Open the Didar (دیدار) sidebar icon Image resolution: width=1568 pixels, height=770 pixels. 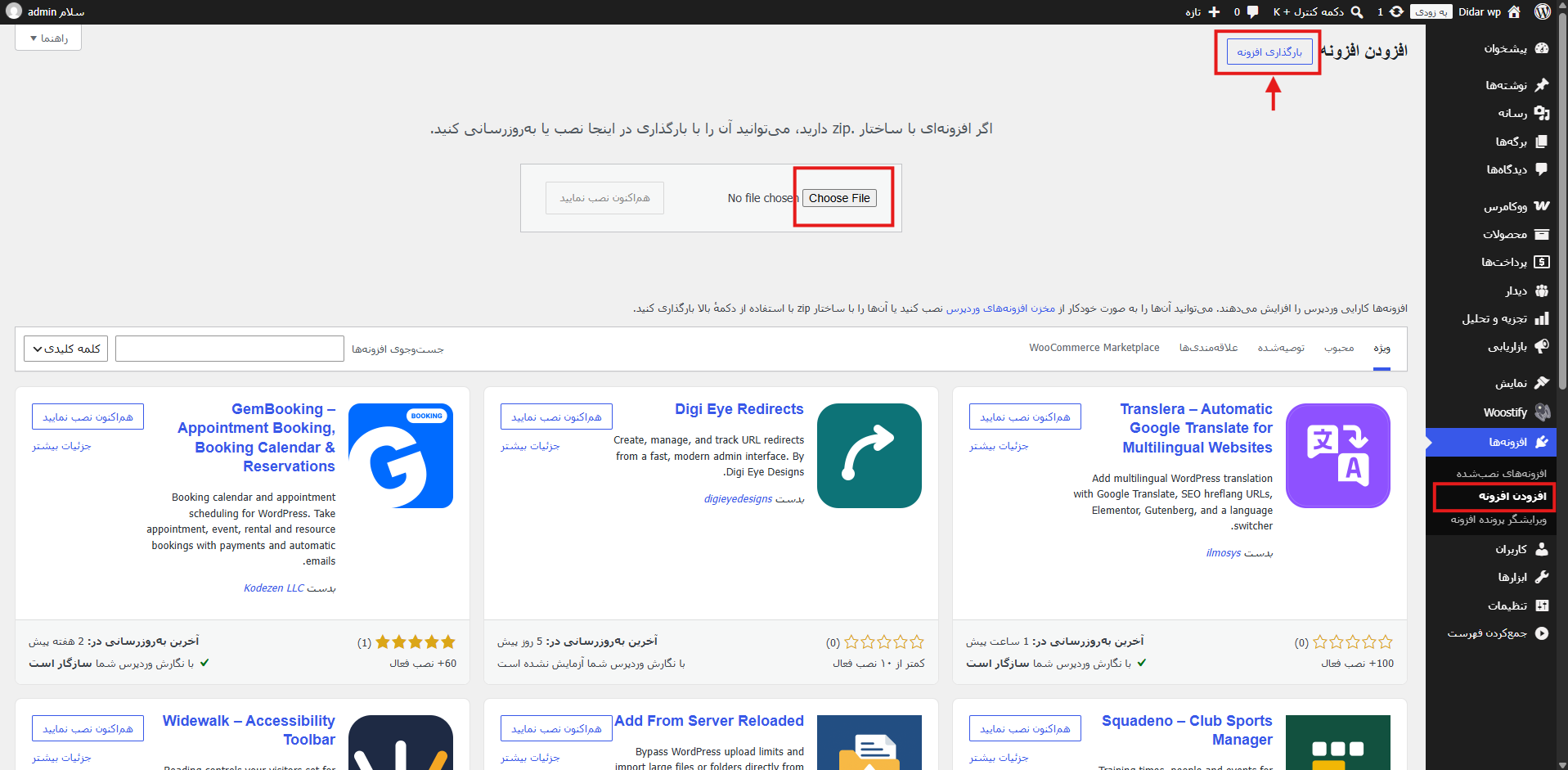pyautogui.click(x=1542, y=290)
